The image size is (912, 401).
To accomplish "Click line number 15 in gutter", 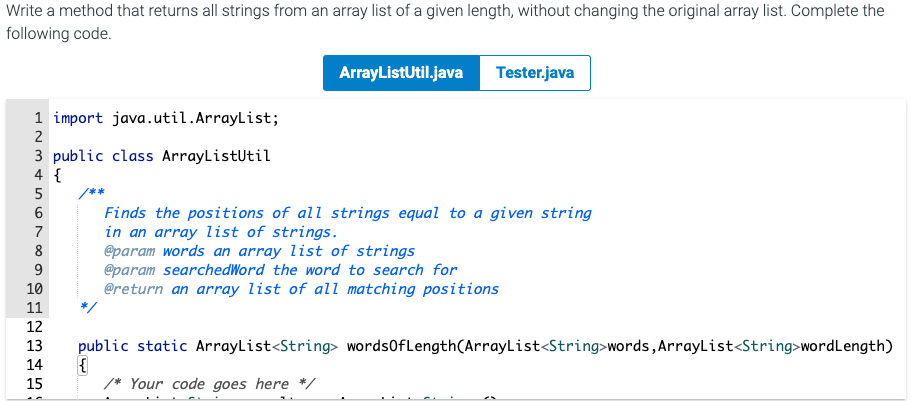I will [35, 384].
